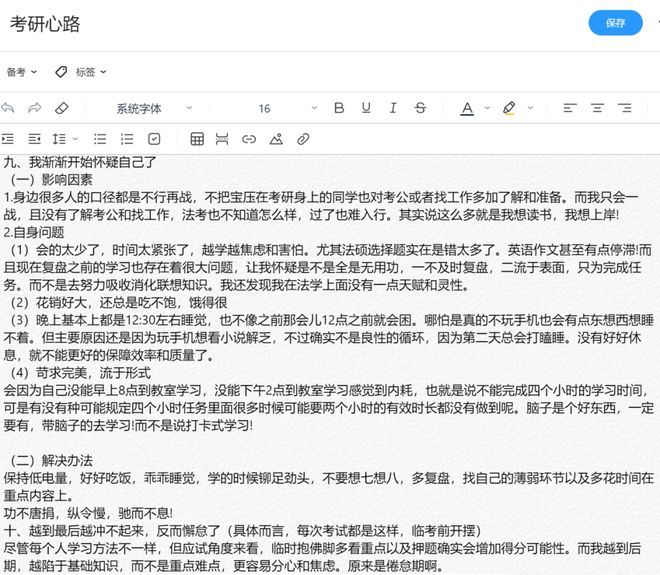660x575 pixels.
Task: Click the line spacing icon
Action: click(x=59, y=138)
